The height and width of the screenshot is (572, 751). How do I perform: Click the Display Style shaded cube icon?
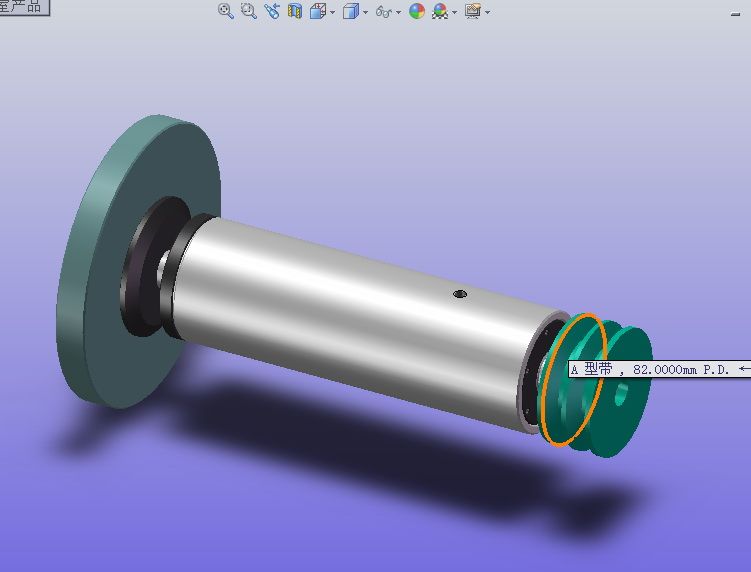(349, 11)
